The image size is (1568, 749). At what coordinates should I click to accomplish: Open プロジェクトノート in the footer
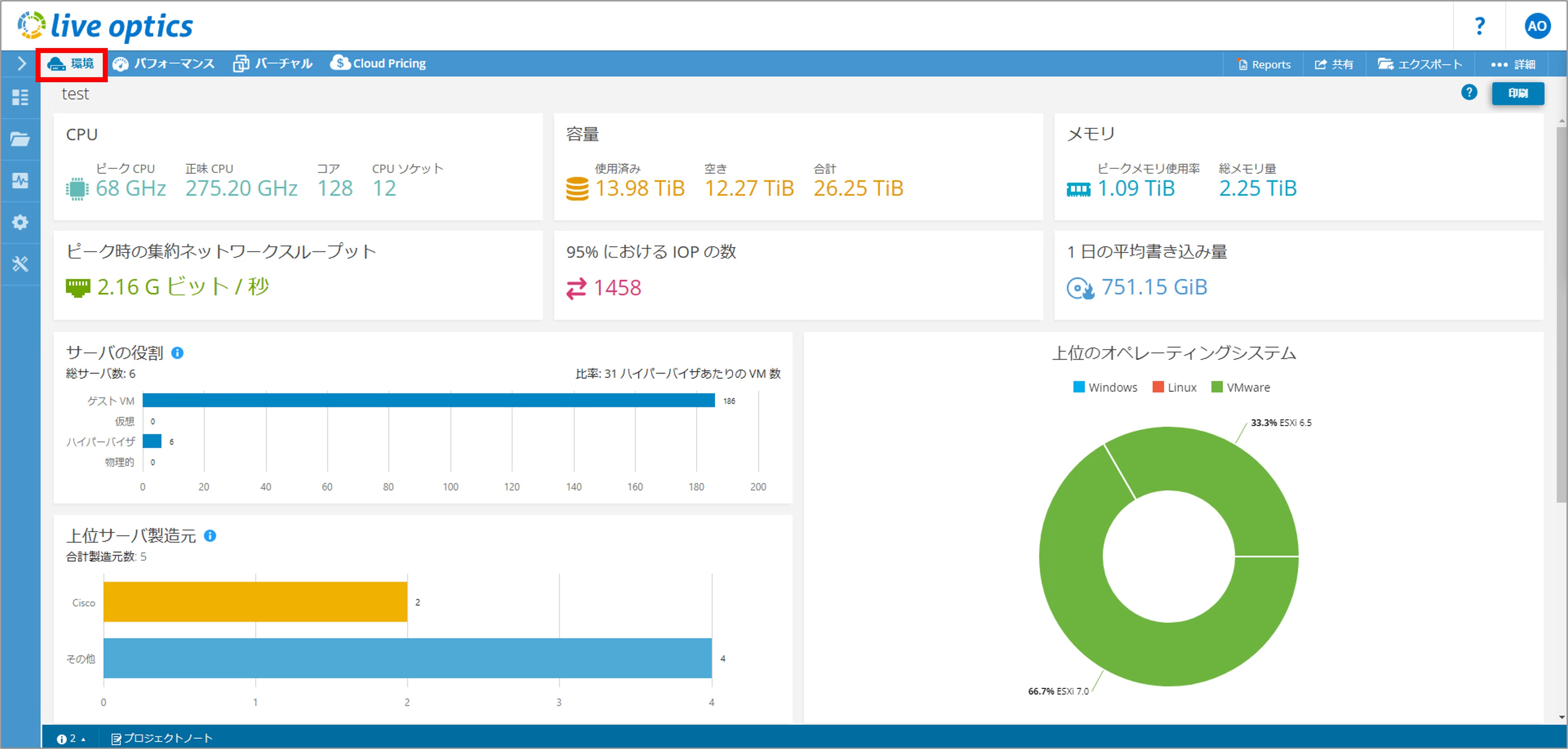[162, 738]
